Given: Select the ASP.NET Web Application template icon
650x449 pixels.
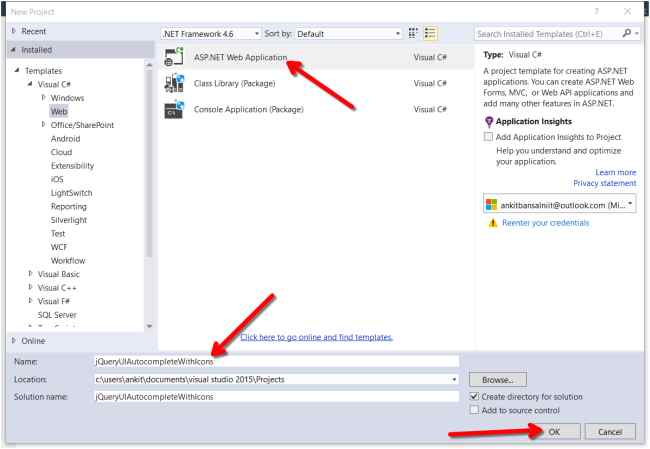Looking at the screenshot, I should [174, 57].
